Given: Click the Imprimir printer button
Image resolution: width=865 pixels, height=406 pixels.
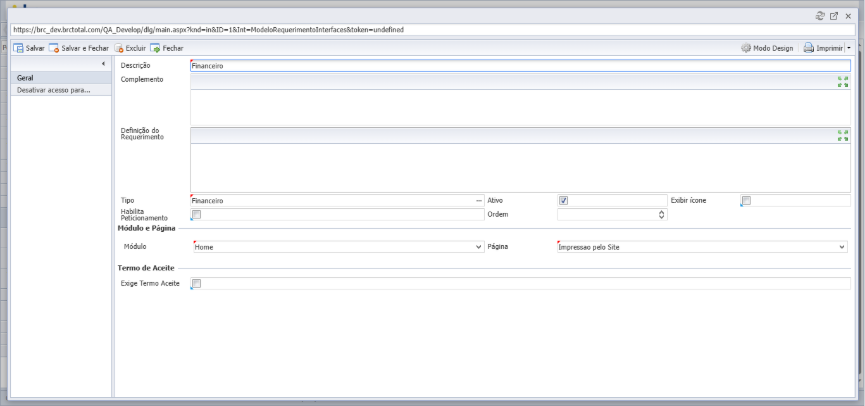Looking at the screenshot, I should pos(823,49).
